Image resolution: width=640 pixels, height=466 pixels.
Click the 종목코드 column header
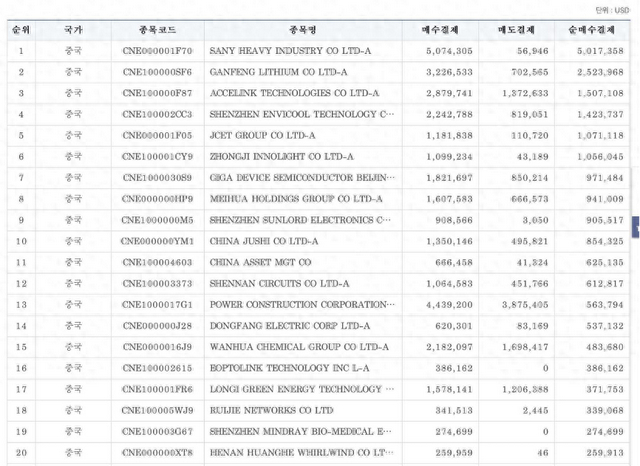pyautogui.click(x=158, y=30)
